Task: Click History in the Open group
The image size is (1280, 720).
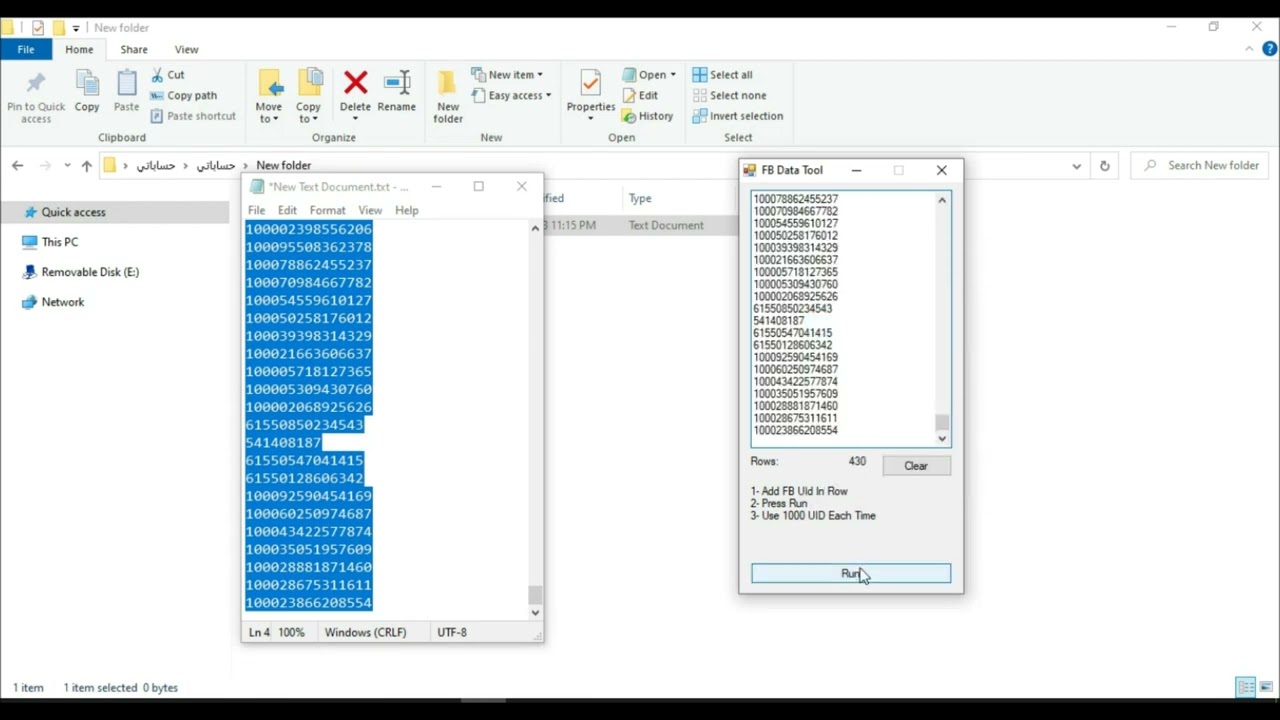Action: pos(647,116)
